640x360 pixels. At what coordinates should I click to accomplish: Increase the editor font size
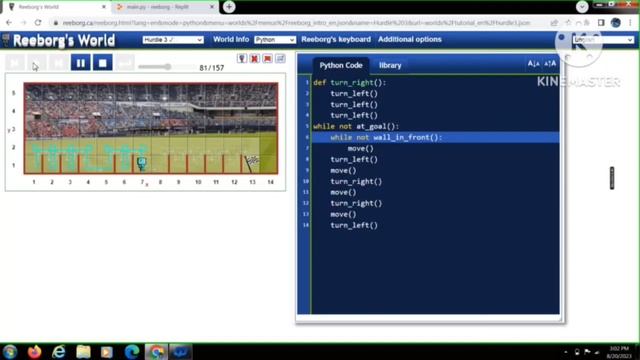pos(550,64)
